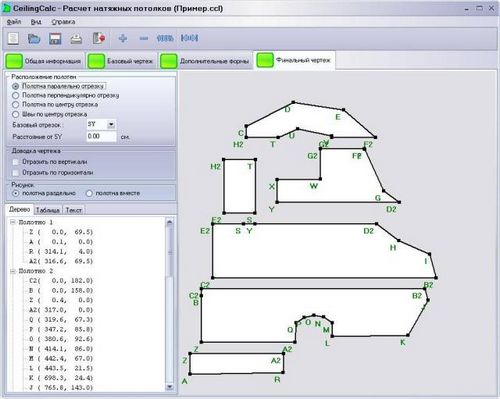Create a new document via toolbar icon
The width and height of the screenshot is (500, 399).
pyautogui.click(x=13, y=38)
